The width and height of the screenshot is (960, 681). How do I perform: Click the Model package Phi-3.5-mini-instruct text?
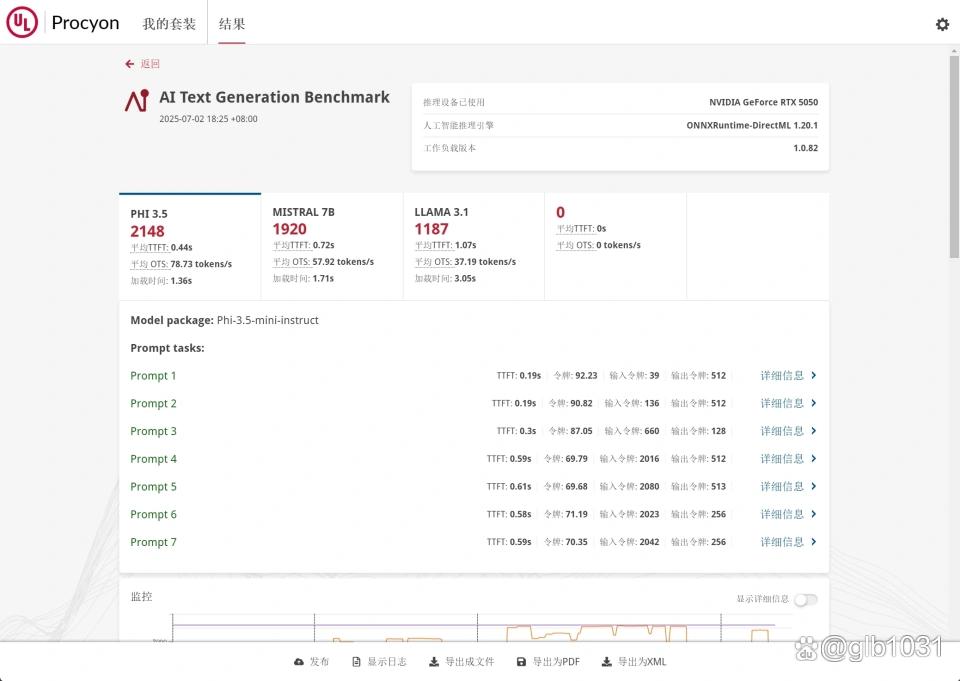225,320
